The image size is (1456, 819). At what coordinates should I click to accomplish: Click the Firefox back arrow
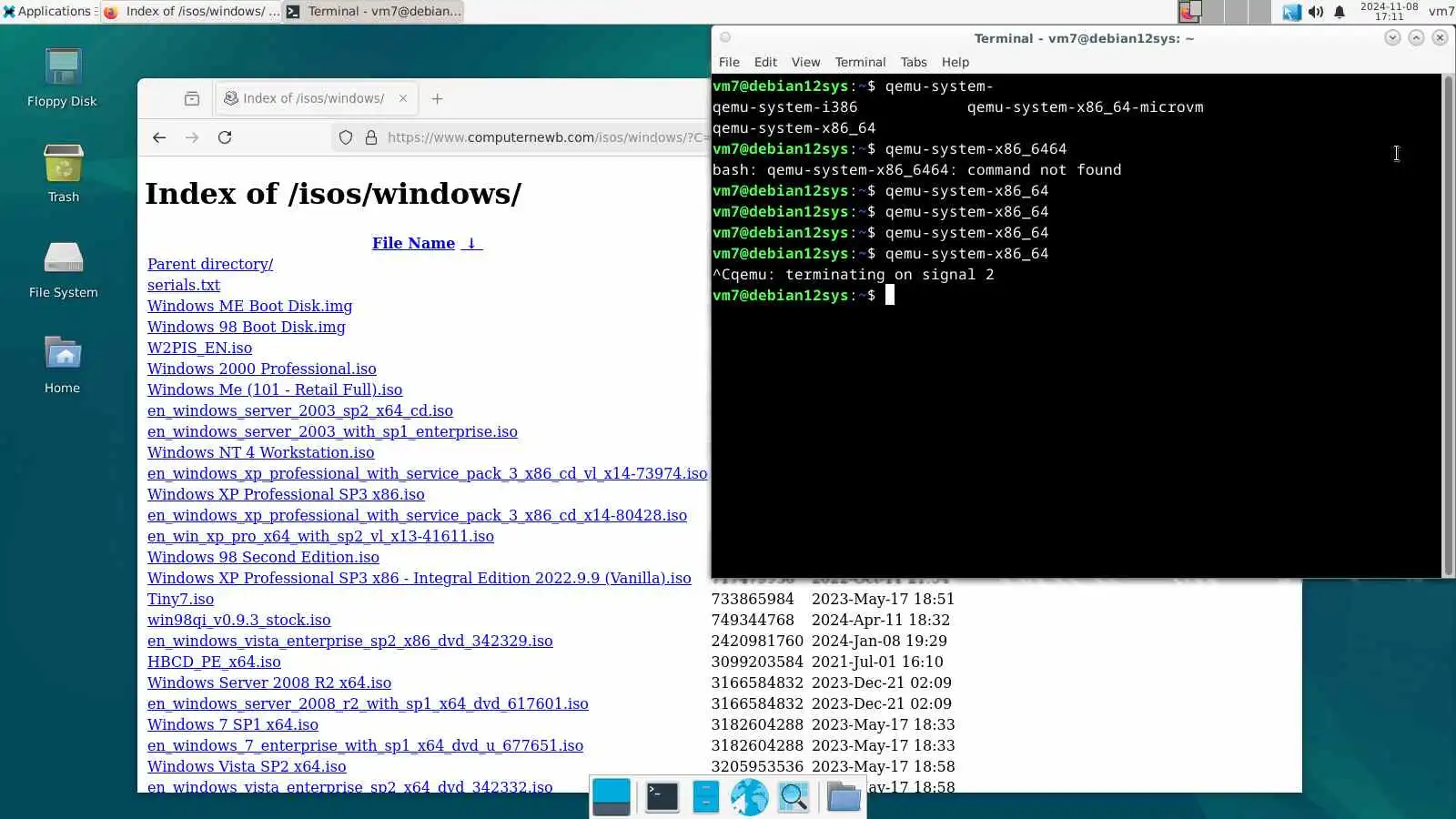[159, 137]
